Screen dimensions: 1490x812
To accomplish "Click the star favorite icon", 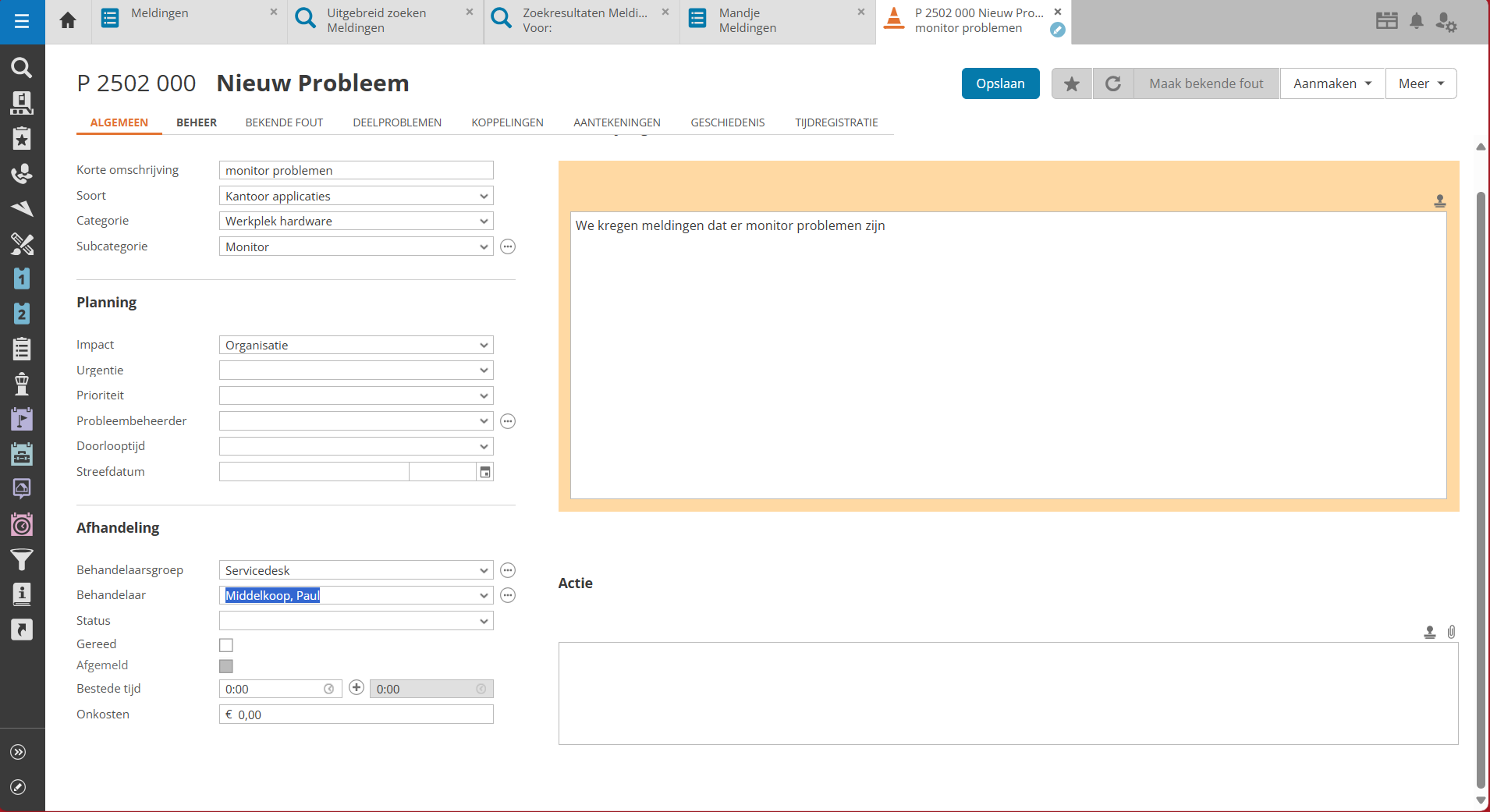I will click(1072, 83).
